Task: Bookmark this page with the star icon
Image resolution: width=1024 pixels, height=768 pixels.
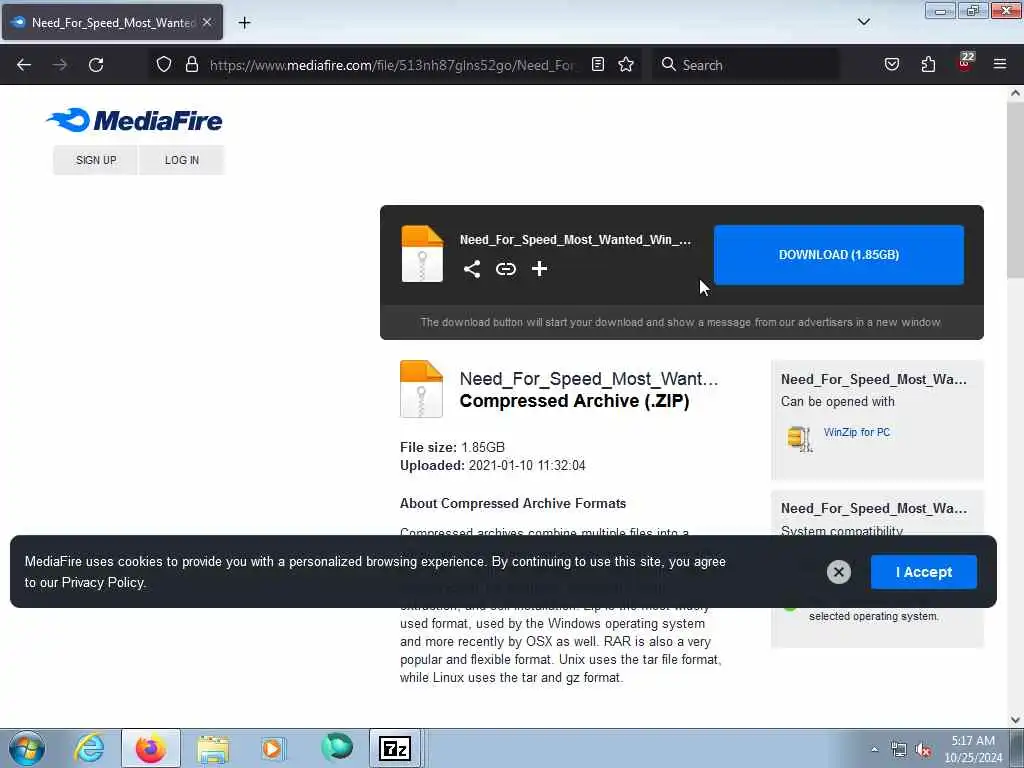Action: point(626,64)
